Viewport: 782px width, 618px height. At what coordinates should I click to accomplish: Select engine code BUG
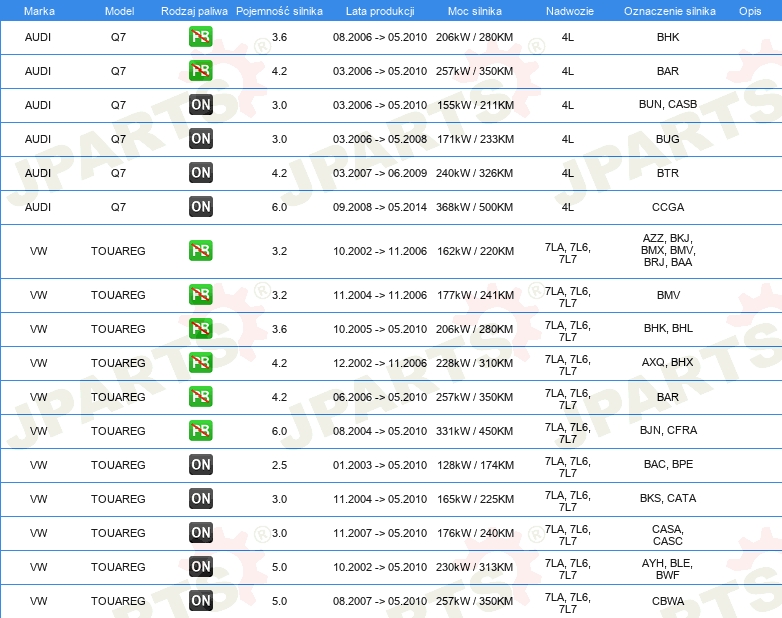tap(668, 139)
